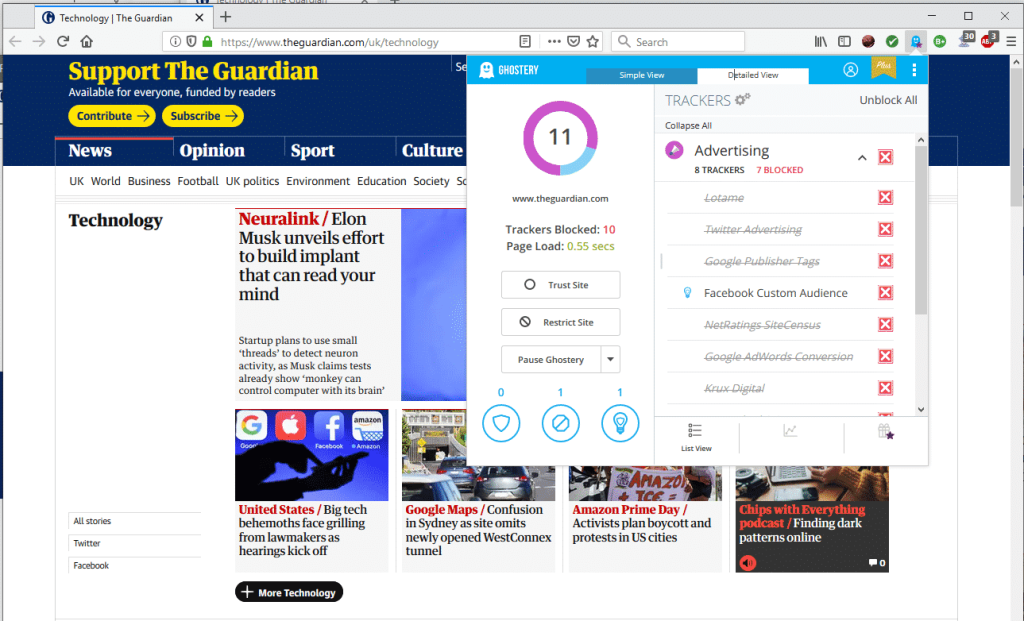
Task: Play the Chips with Everything podcast audio icon
Action: [x=748, y=562]
